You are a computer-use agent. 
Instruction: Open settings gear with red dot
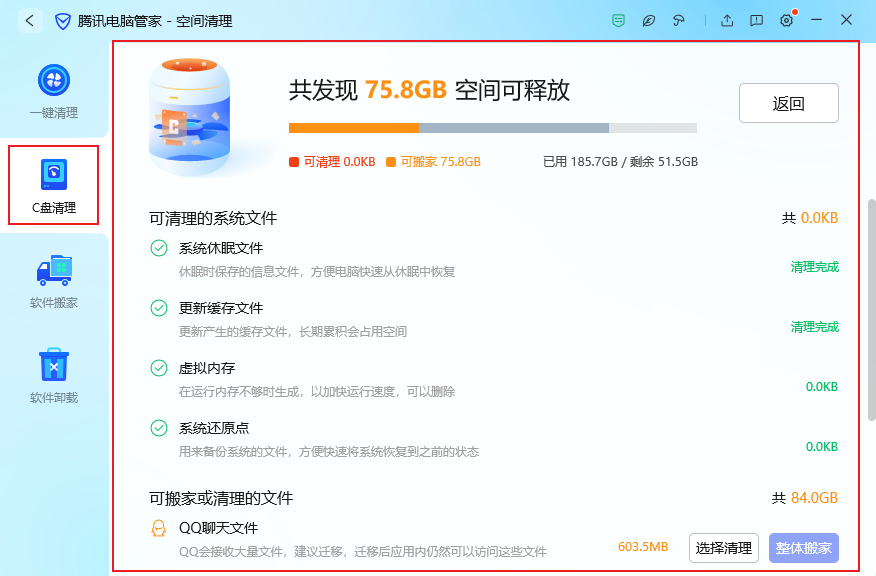click(x=787, y=21)
